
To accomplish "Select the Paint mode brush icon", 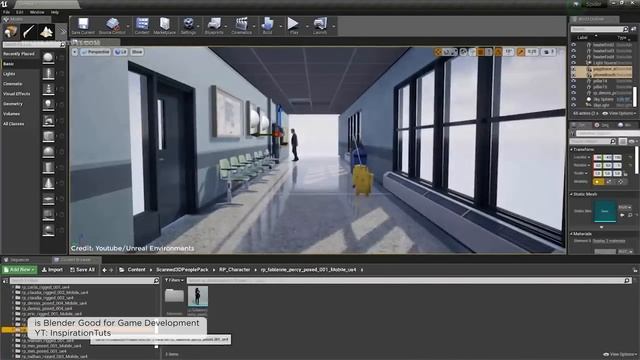I will pos(29,31).
